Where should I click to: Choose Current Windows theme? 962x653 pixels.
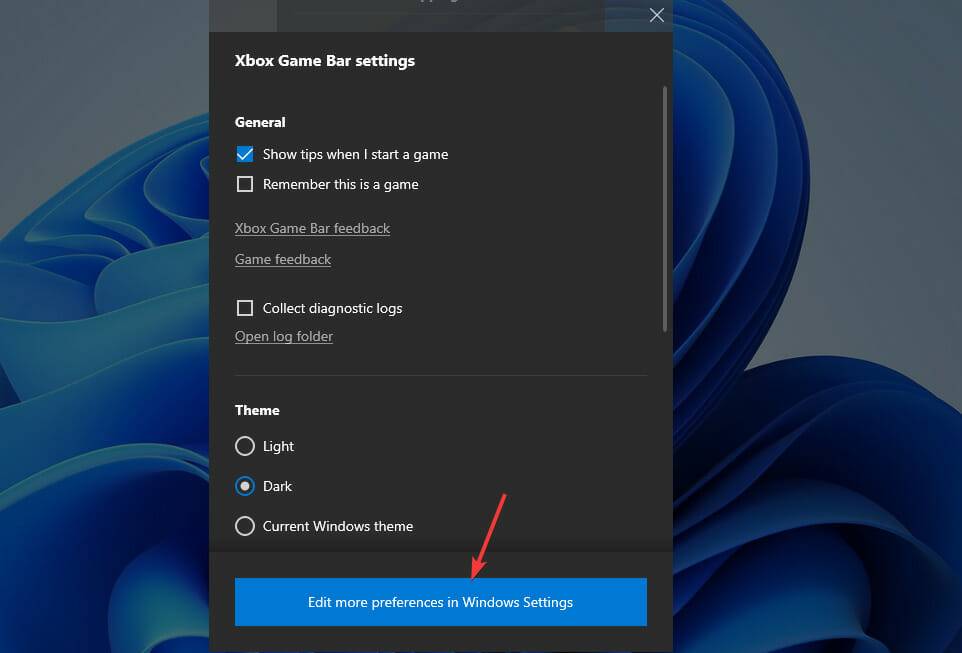244,526
